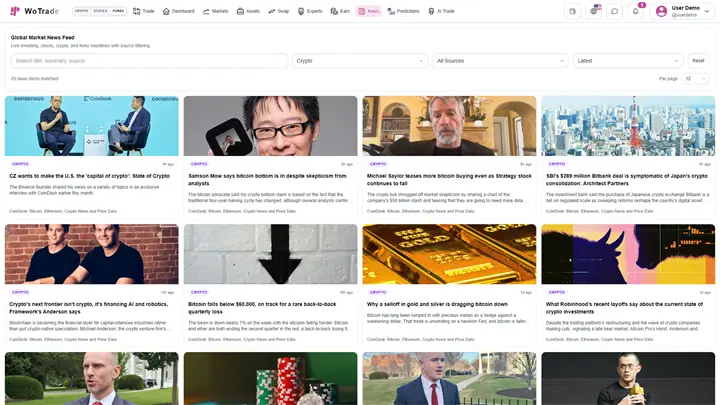Open the Latest sort dropdown

pos(628,61)
